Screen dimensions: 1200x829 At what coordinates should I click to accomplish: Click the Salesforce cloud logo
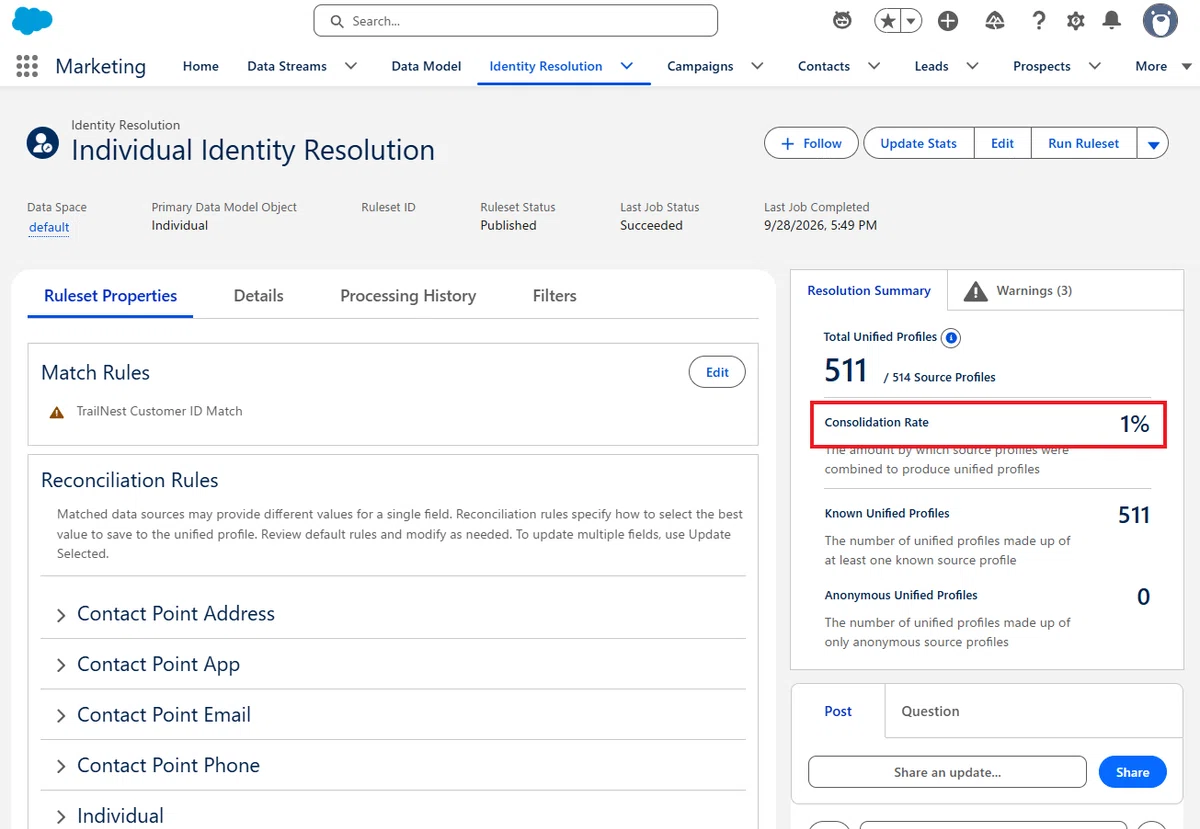click(x=33, y=20)
